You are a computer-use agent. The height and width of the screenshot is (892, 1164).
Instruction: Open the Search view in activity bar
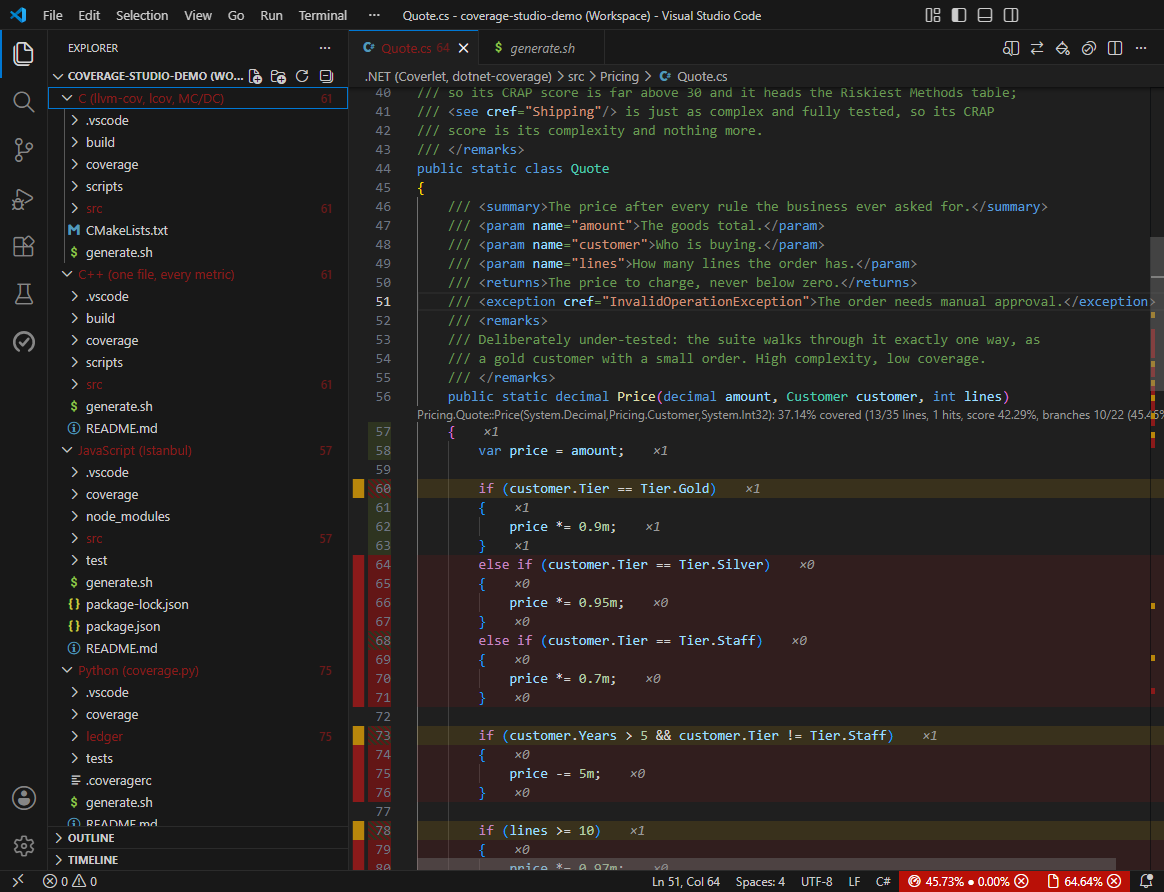click(x=24, y=102)
